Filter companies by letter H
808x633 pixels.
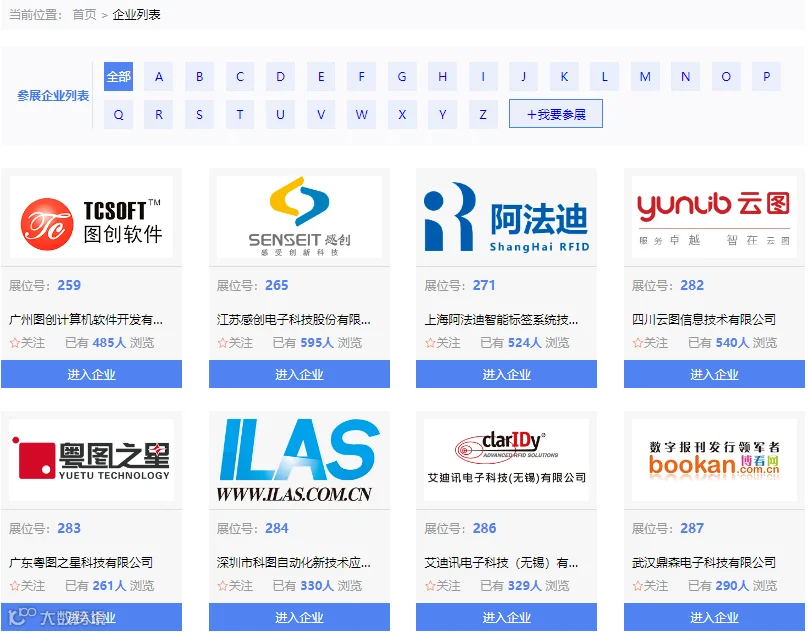[442, 77]
